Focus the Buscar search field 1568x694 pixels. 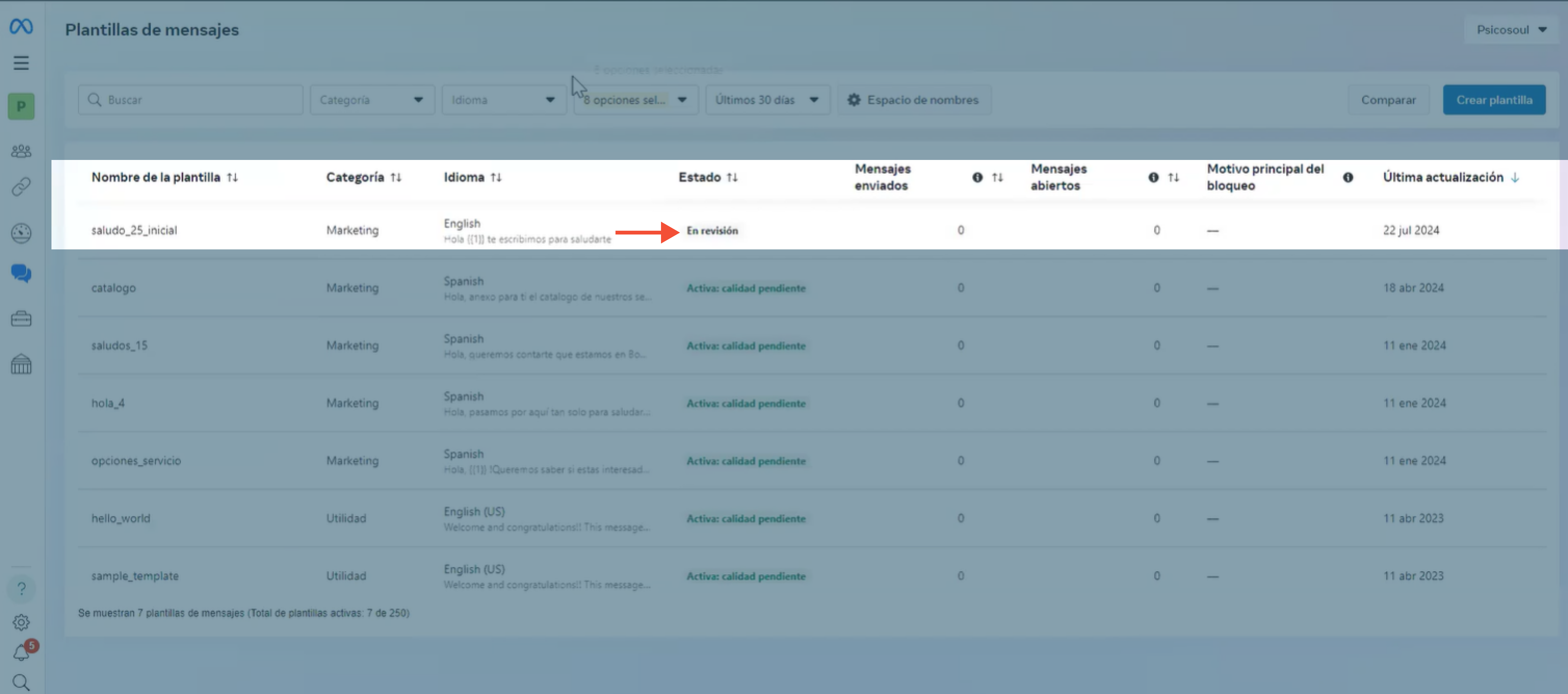point(190,100)
